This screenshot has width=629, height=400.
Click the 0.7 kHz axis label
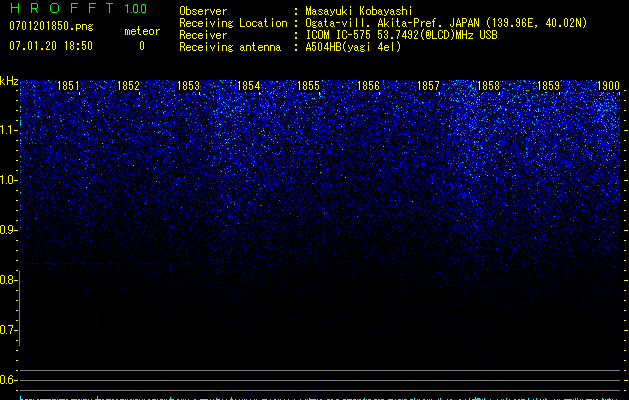click(9, 330)
